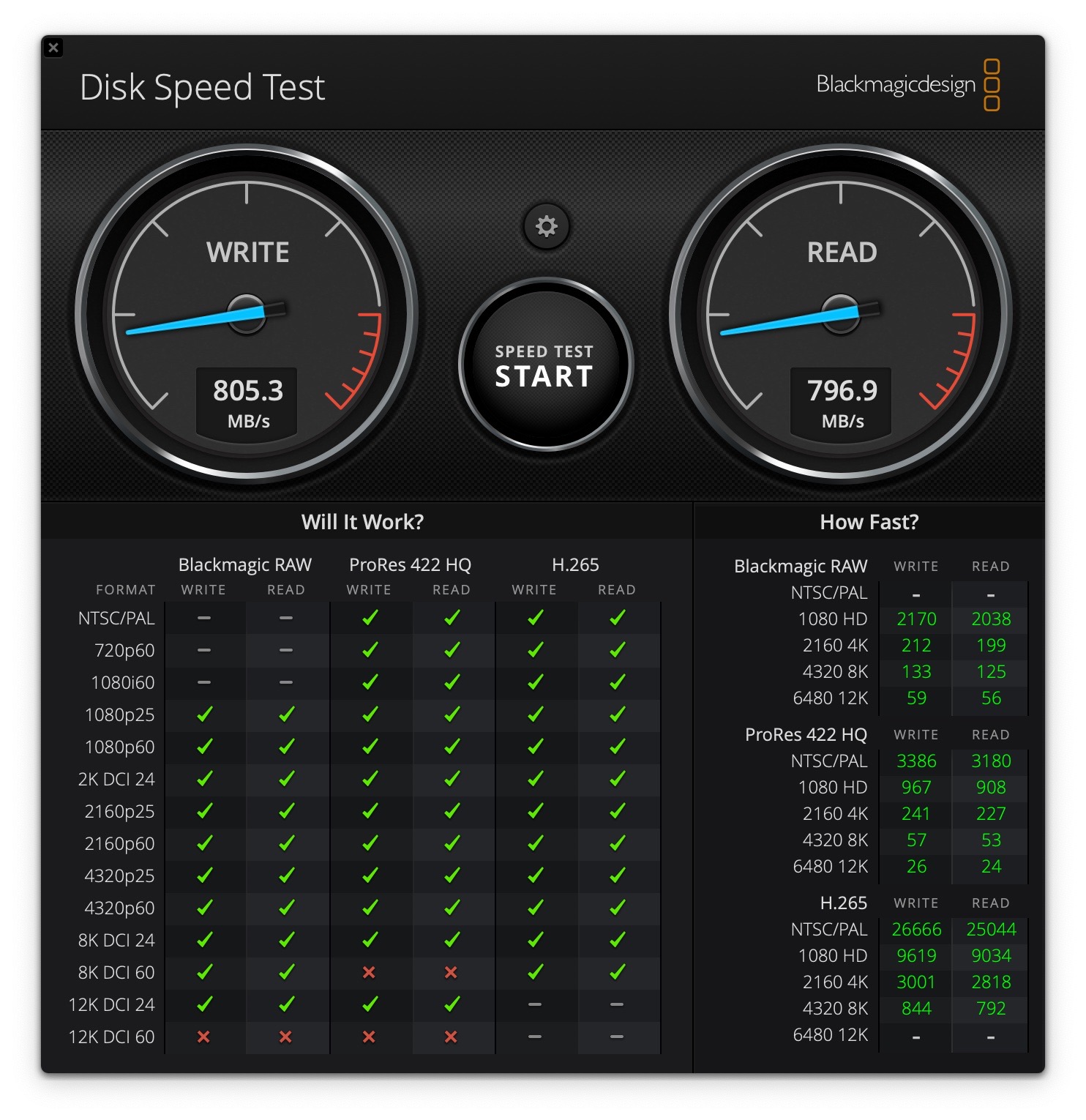Click the Blackmagicdesign logo
This screenshot has width=1086, height=1120.
pyautogui.click(x=907, y=85)
